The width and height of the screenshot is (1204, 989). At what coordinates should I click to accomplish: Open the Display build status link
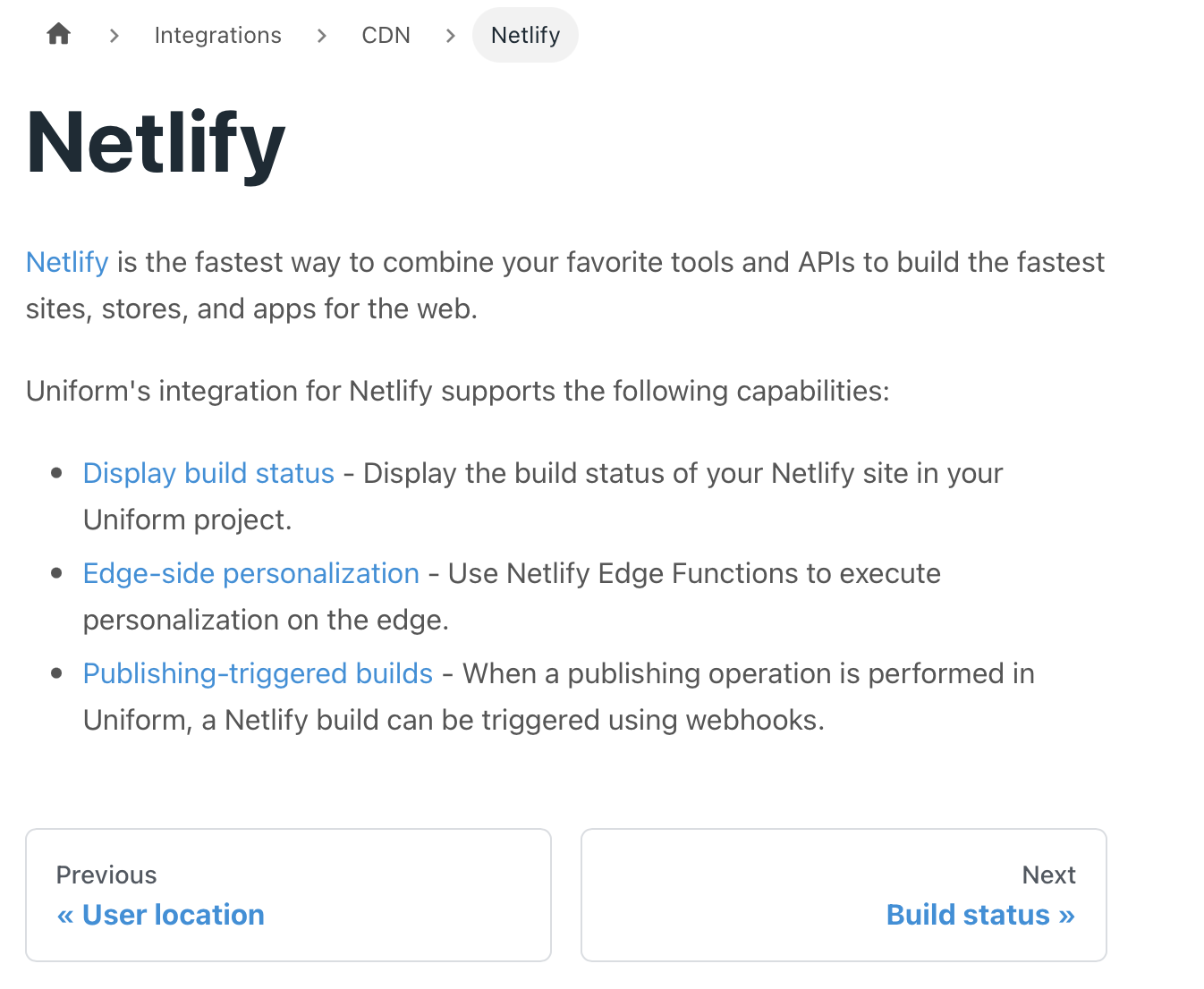pos(208,473)
